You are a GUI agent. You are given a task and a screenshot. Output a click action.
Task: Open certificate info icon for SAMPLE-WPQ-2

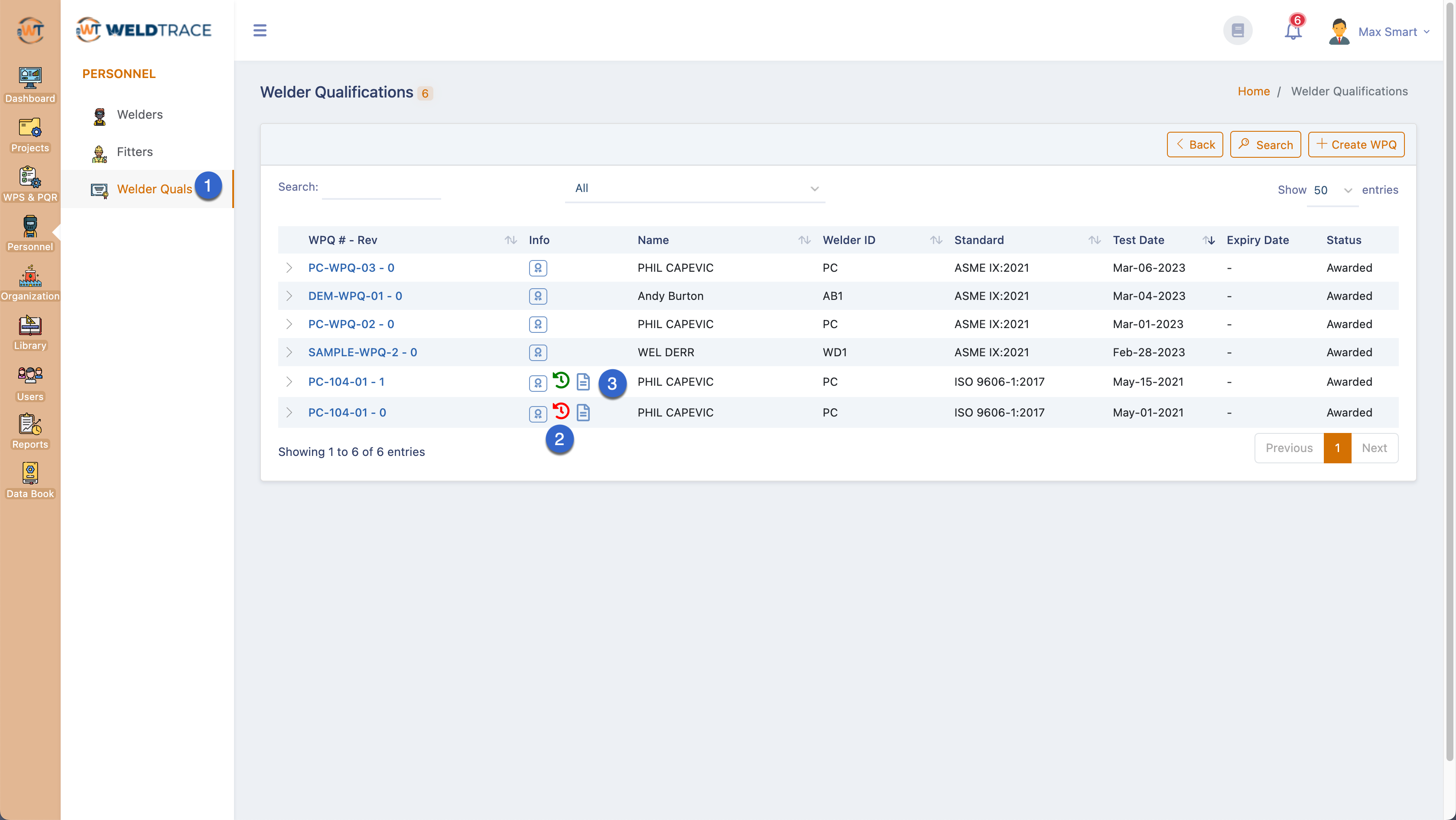pos(537,353)
